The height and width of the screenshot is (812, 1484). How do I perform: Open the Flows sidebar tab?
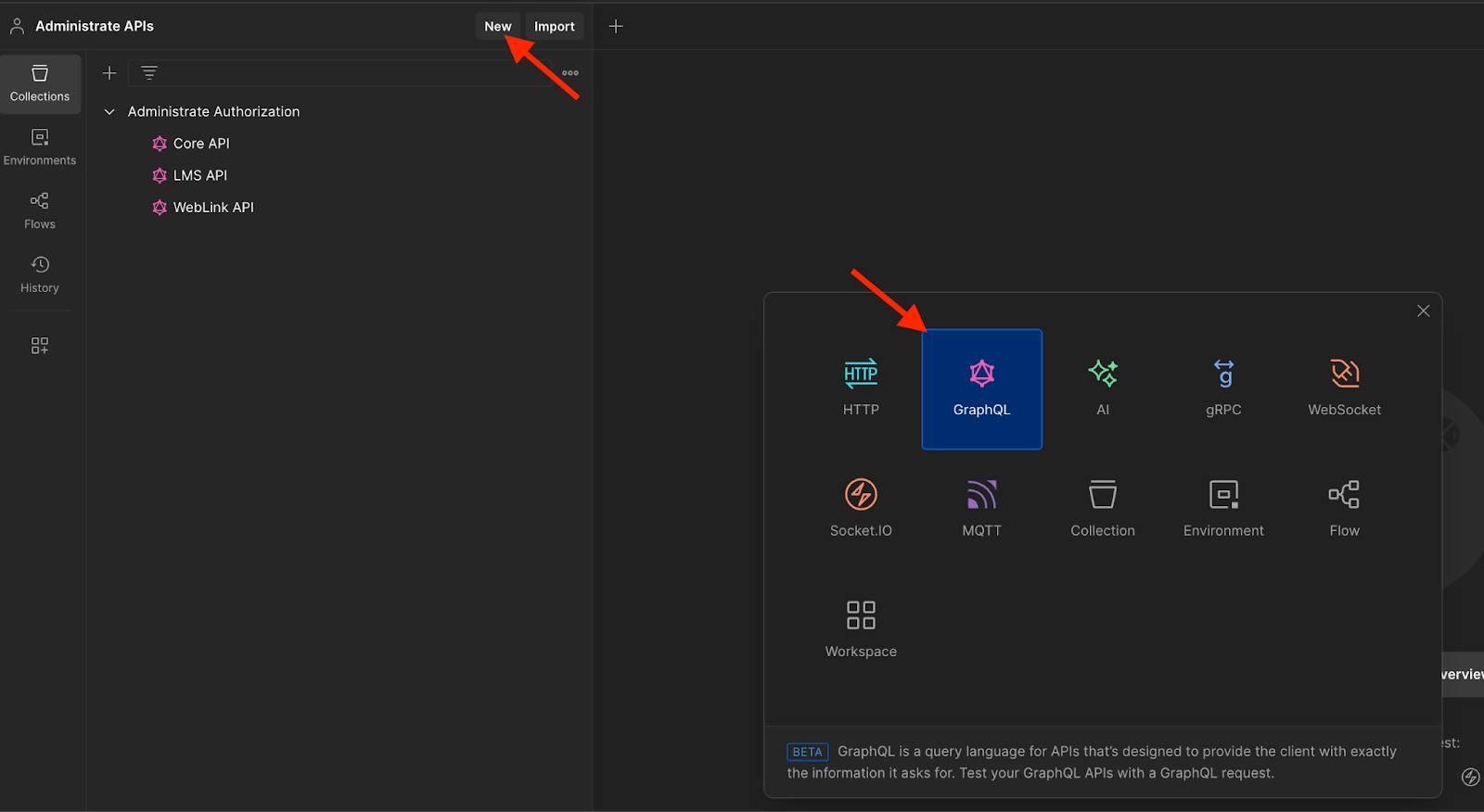tap(40, 211)
